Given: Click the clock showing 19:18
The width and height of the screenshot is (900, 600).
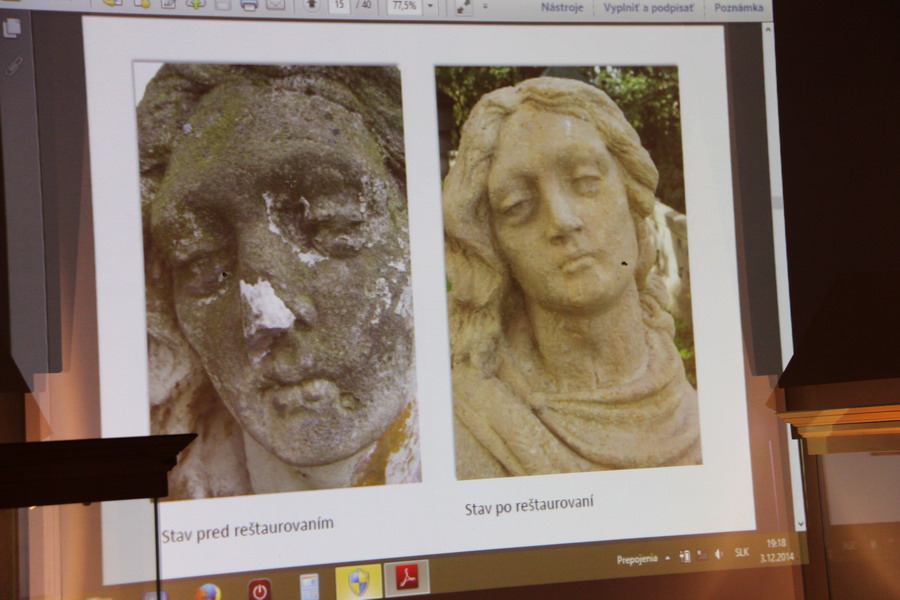Looking at the screenshot, I should point(776,543).
